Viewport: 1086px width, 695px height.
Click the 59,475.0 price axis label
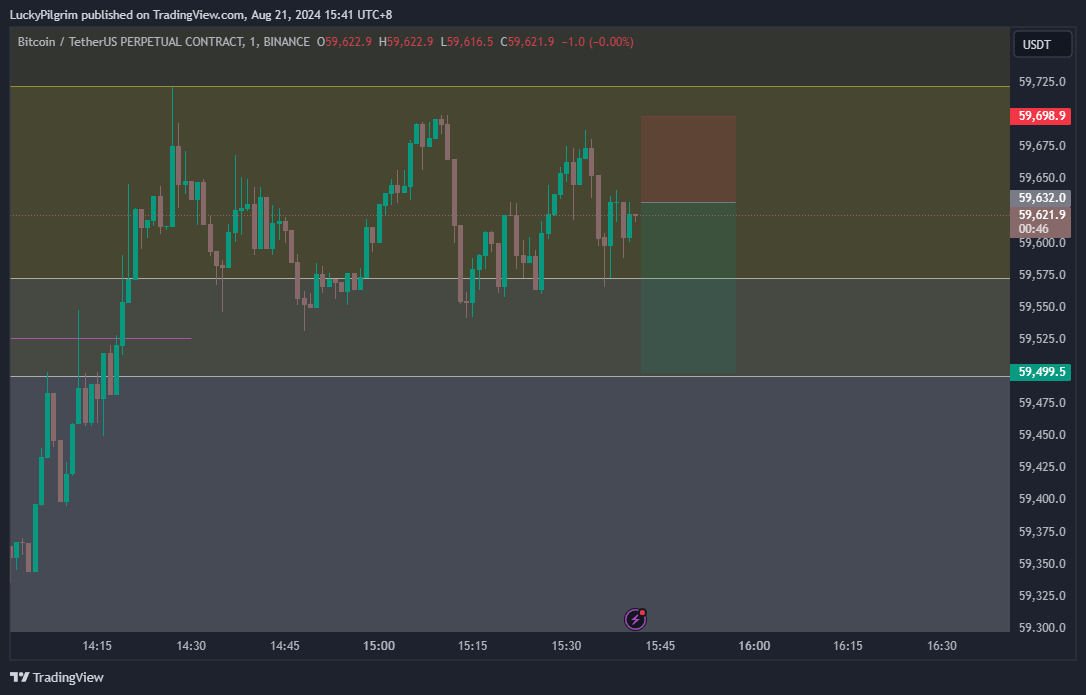click(x=1042, y=403)
